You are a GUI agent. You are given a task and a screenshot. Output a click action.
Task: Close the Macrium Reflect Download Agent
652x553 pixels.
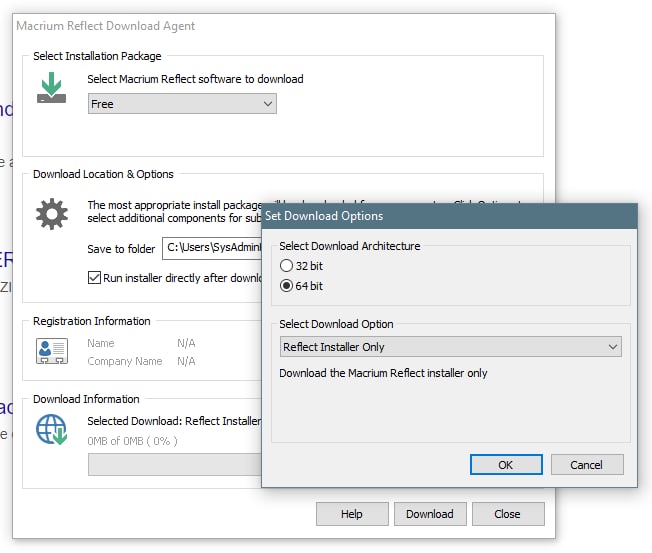pos(508,514)
